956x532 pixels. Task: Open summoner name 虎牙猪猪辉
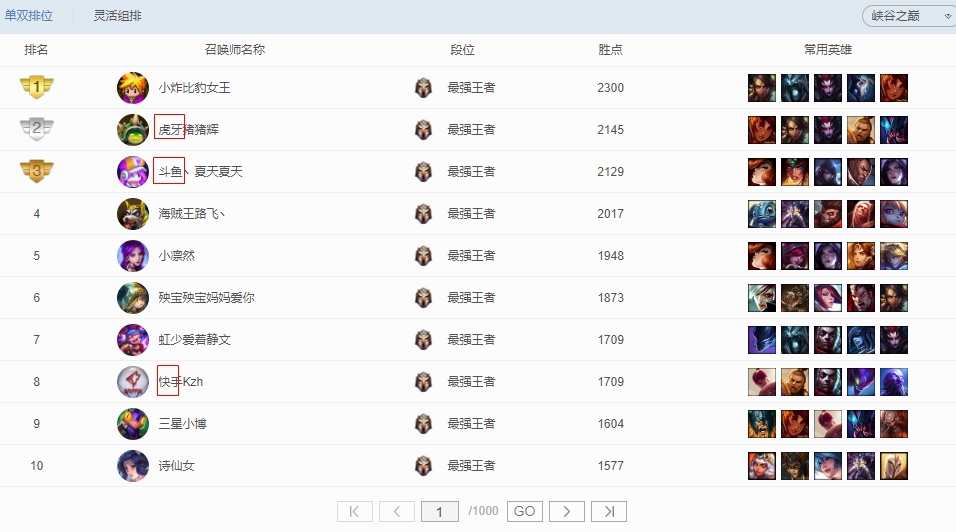(x=188, y=130)
